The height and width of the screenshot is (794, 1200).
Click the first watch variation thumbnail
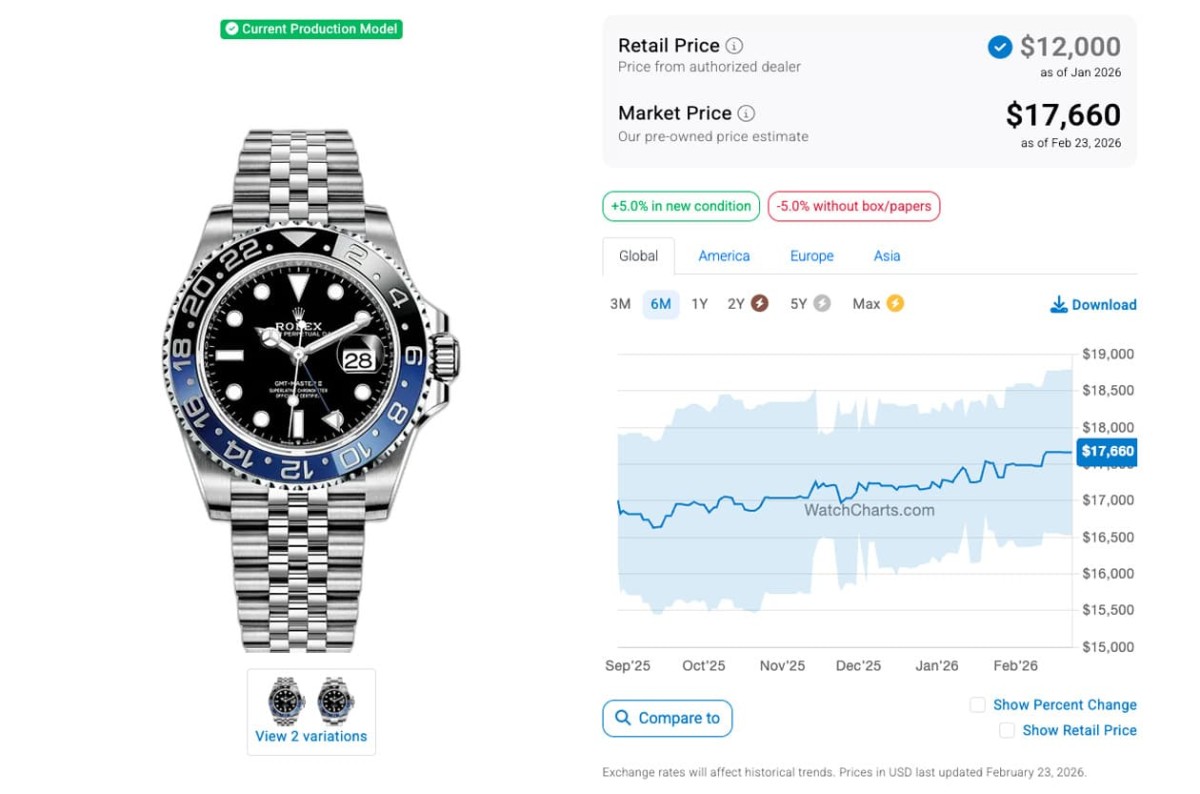[x=286, y=700]
